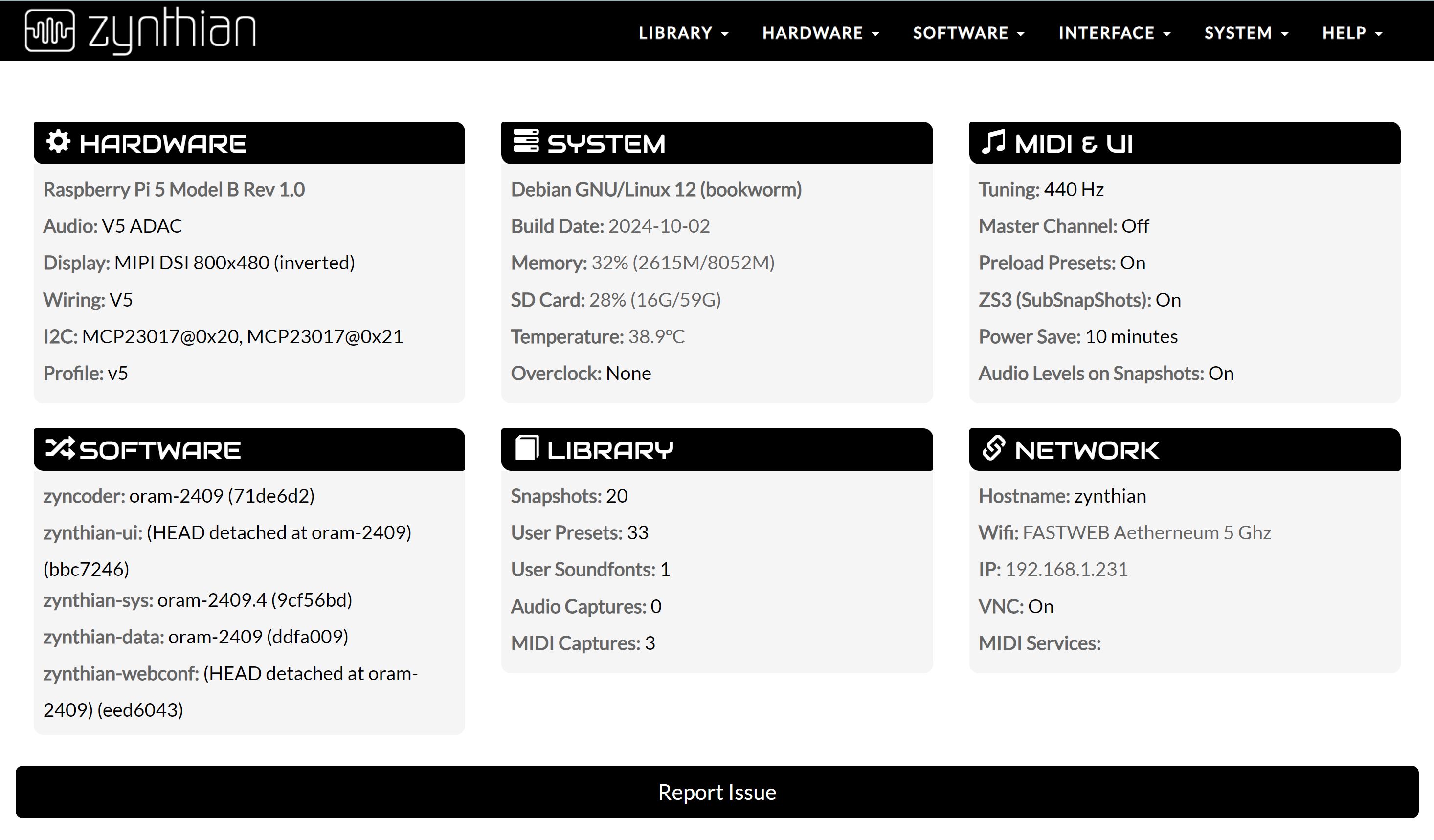Click the server stack icon in System header
The height and width of the screenshot is (840, 1434).
(526, 140)
